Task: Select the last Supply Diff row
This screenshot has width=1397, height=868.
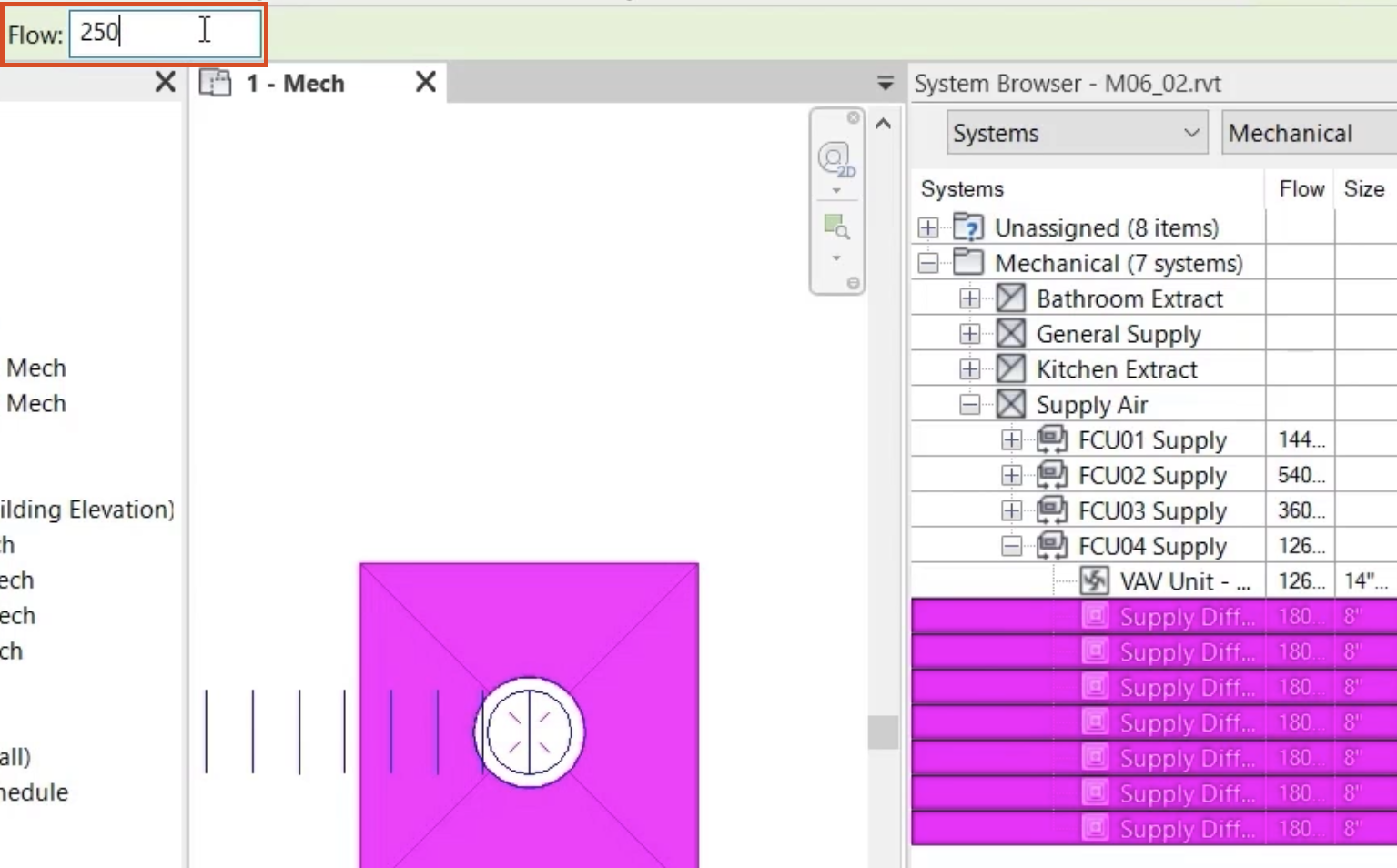Action: click(1154, 829)
